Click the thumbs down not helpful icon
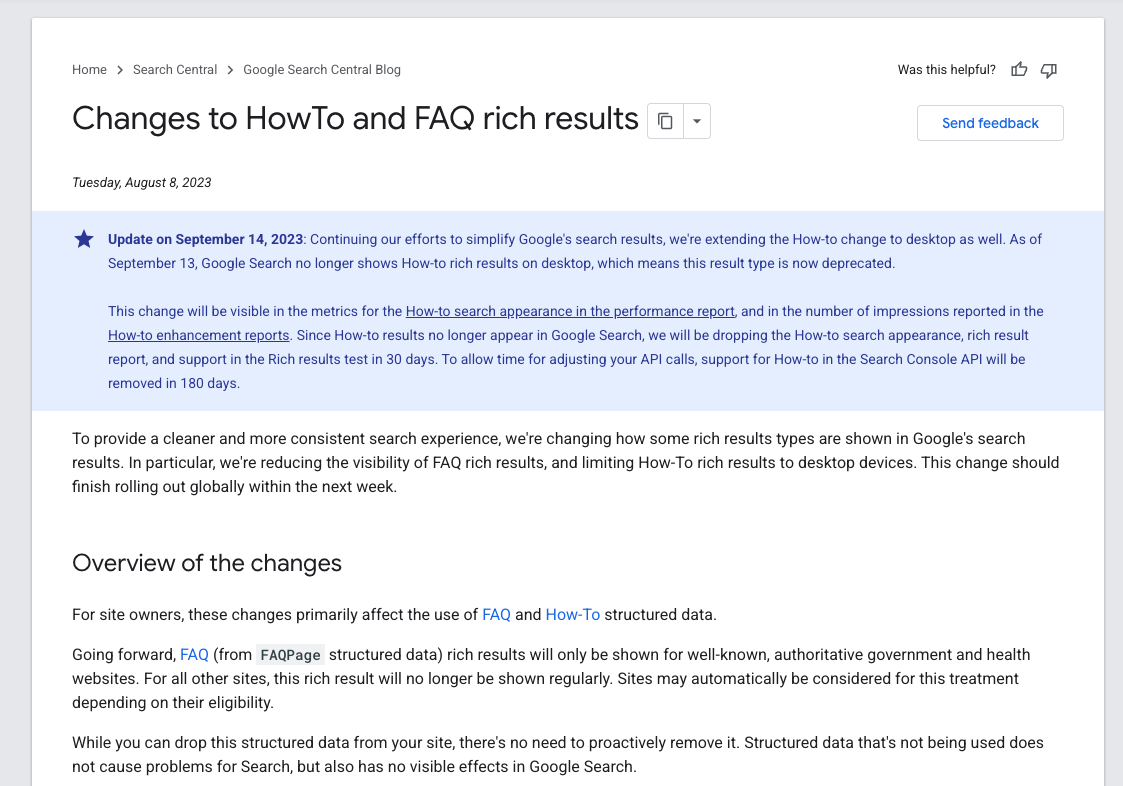1123x786 pixels. [x=1049, y=70]
